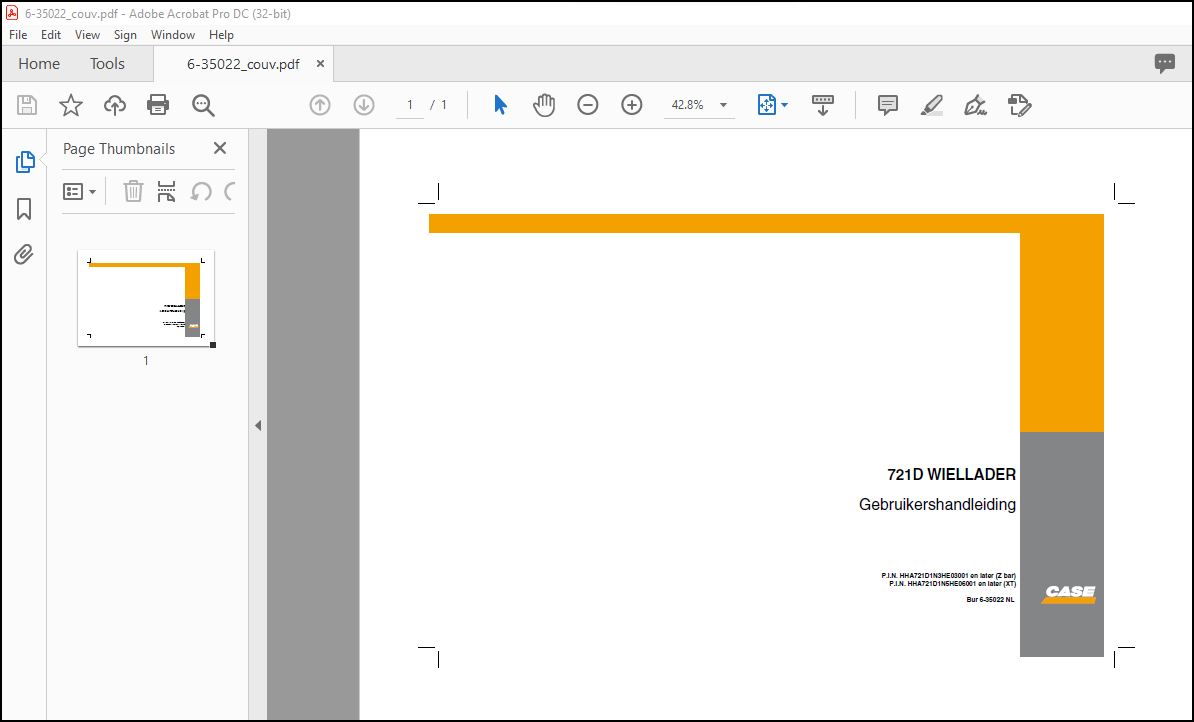Image resolution: width=1194 pixels, height=722 pixels.
Task: Click the 'Page Thumbnails' panel heading
Action: pos(119,149)
